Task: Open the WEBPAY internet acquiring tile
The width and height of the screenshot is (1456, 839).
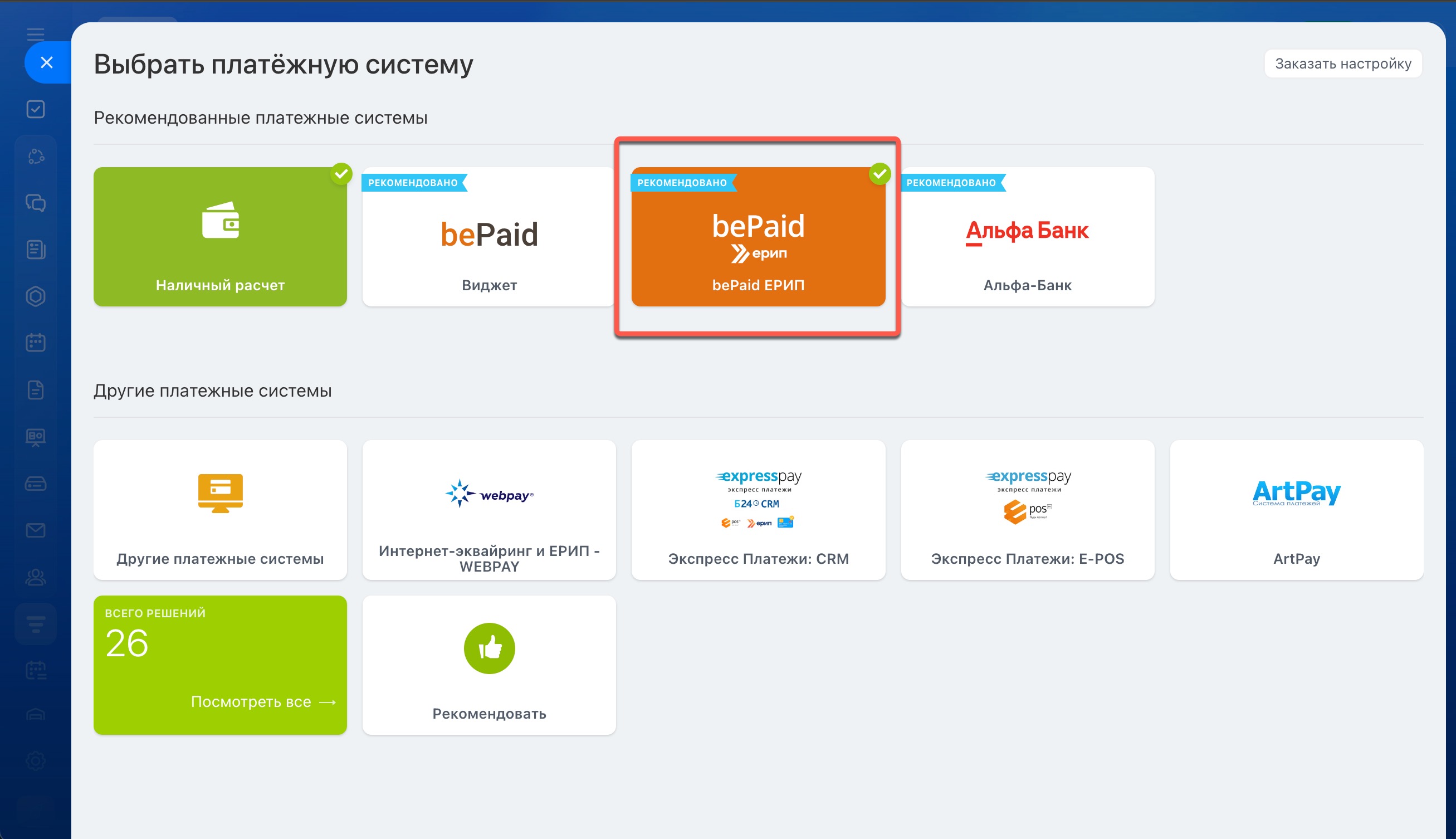Action: (489, 510)
